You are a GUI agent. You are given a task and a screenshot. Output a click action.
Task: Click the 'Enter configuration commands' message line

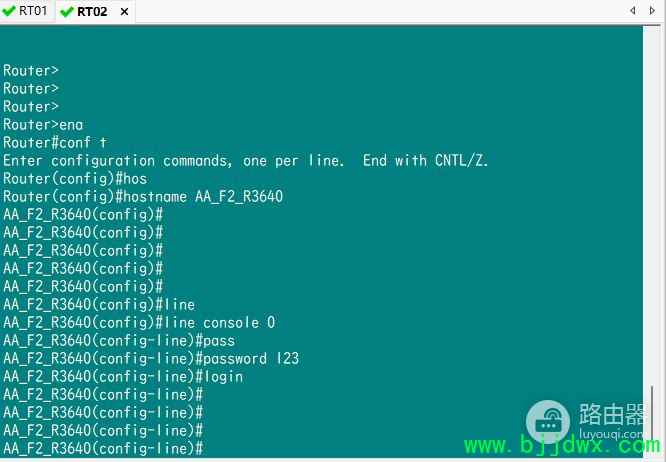[x=246, y=161]
